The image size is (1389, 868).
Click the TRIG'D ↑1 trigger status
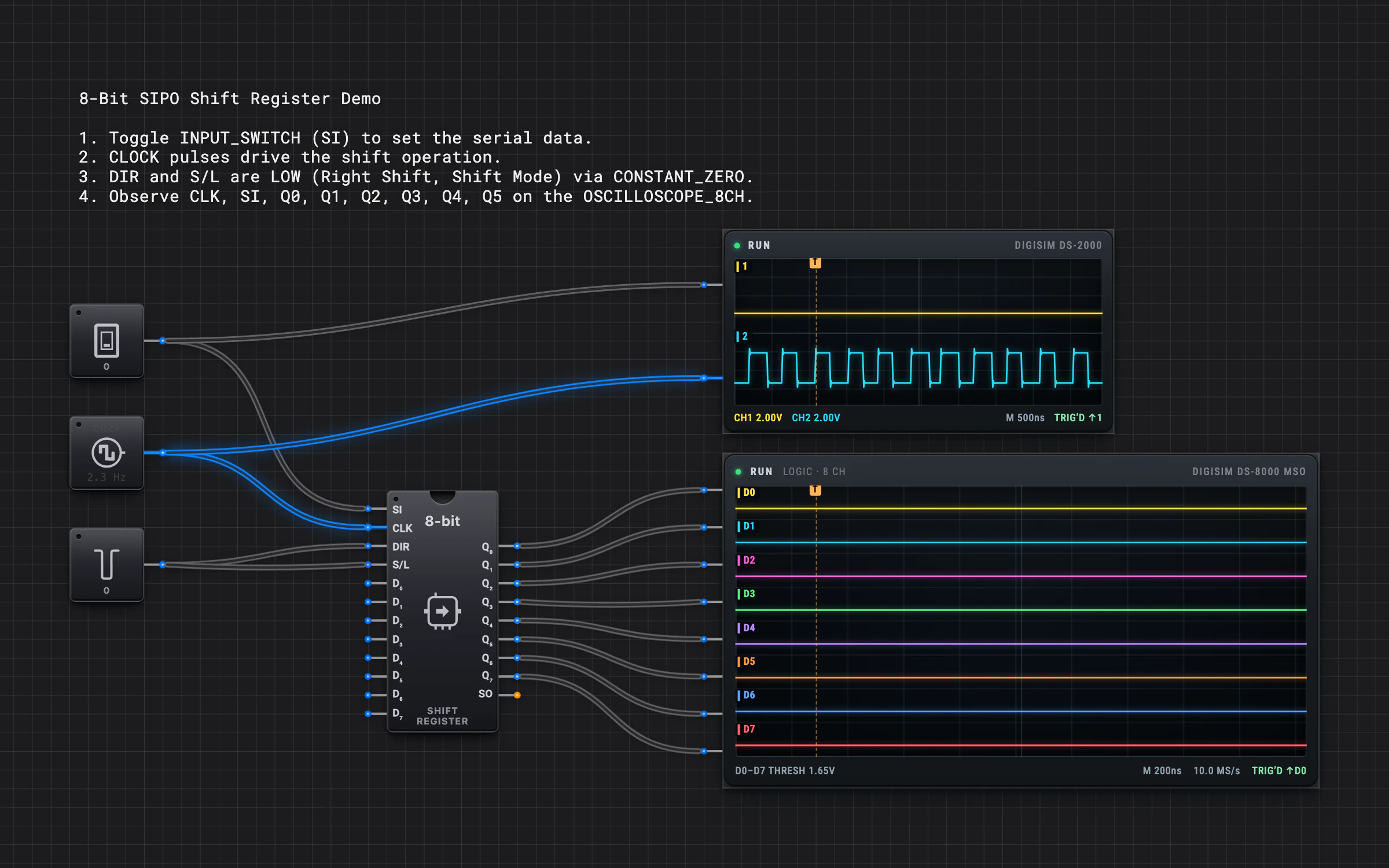click(1078, 418)
